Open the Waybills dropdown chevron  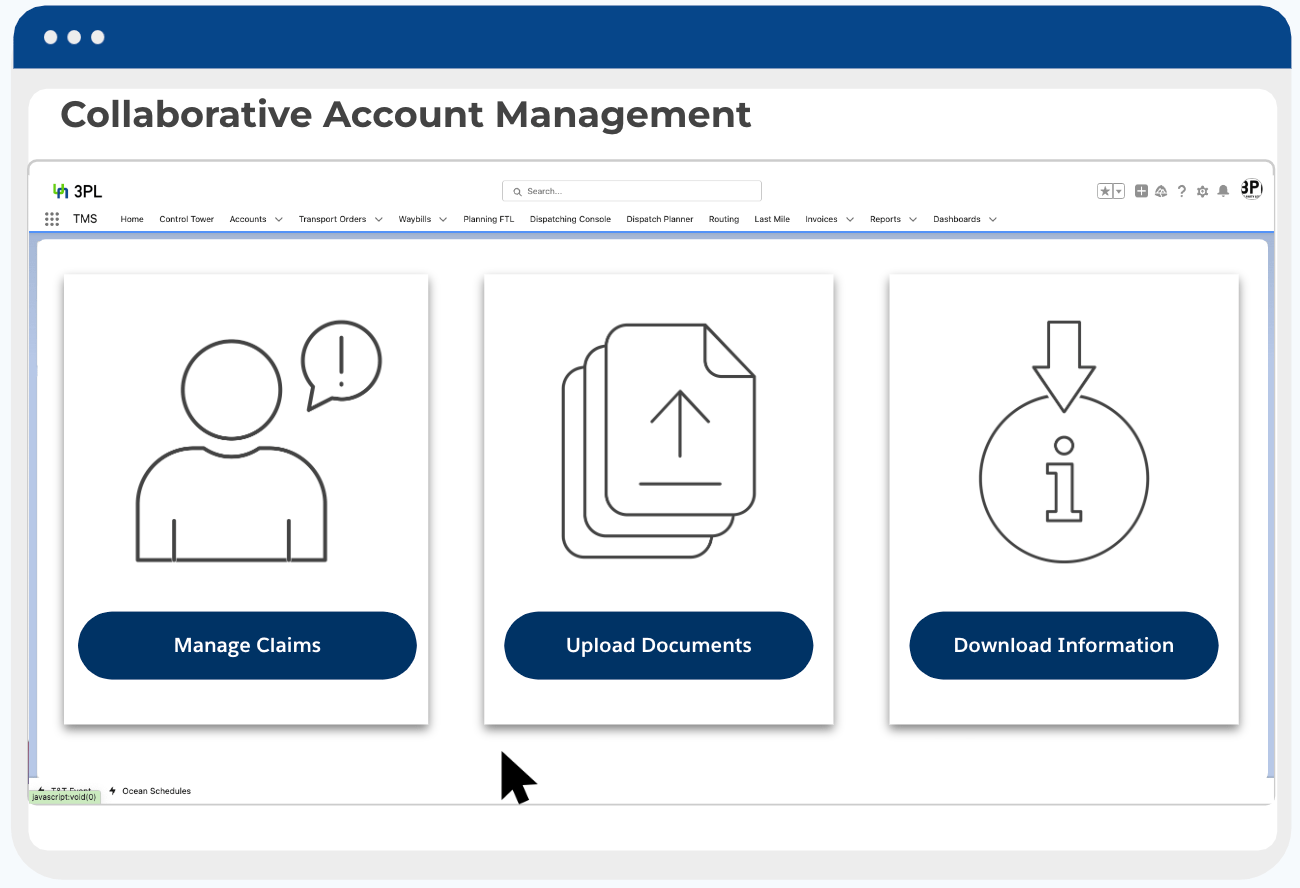pos(442,219)
